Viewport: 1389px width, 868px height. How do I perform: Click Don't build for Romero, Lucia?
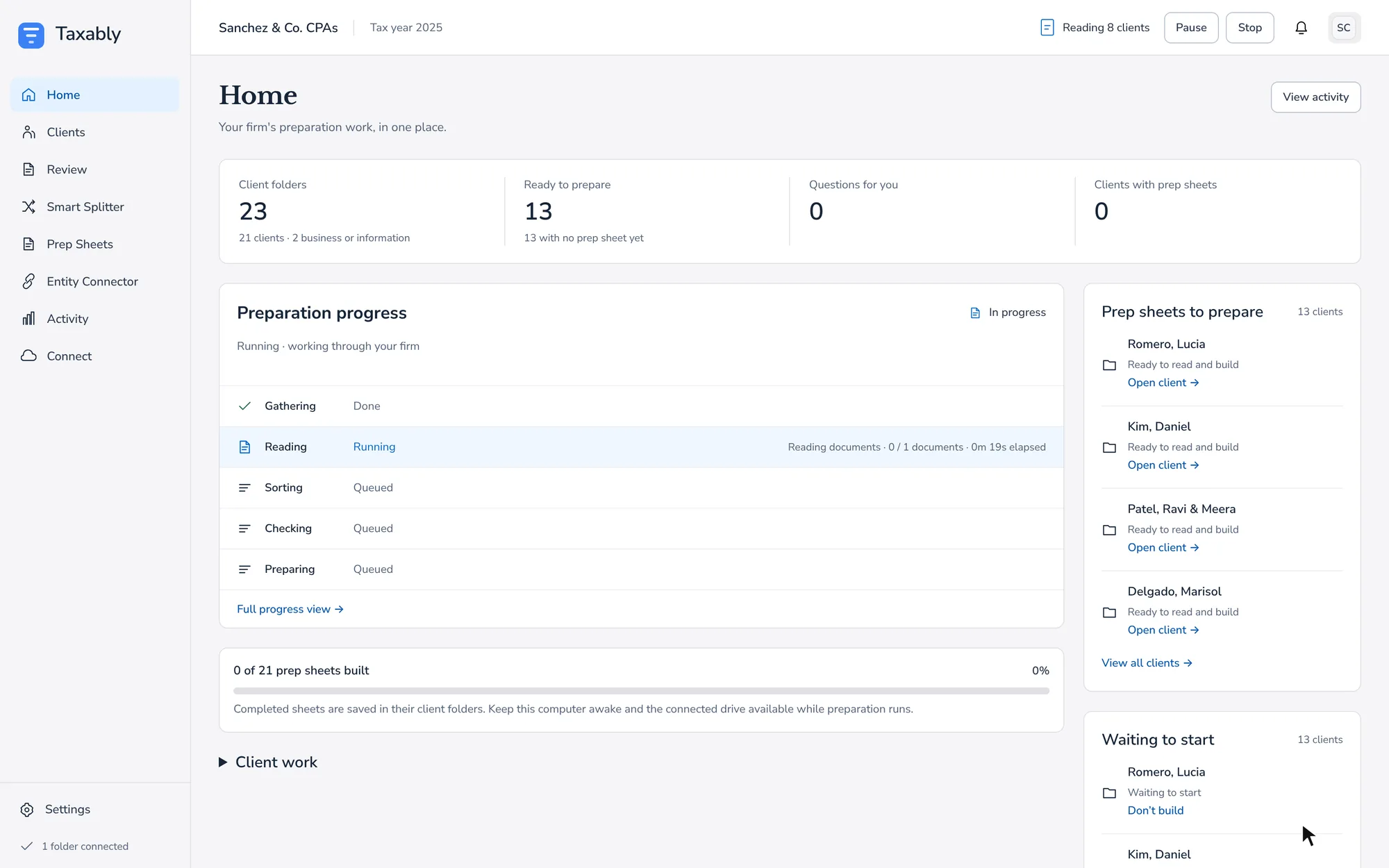point(1156,810)
